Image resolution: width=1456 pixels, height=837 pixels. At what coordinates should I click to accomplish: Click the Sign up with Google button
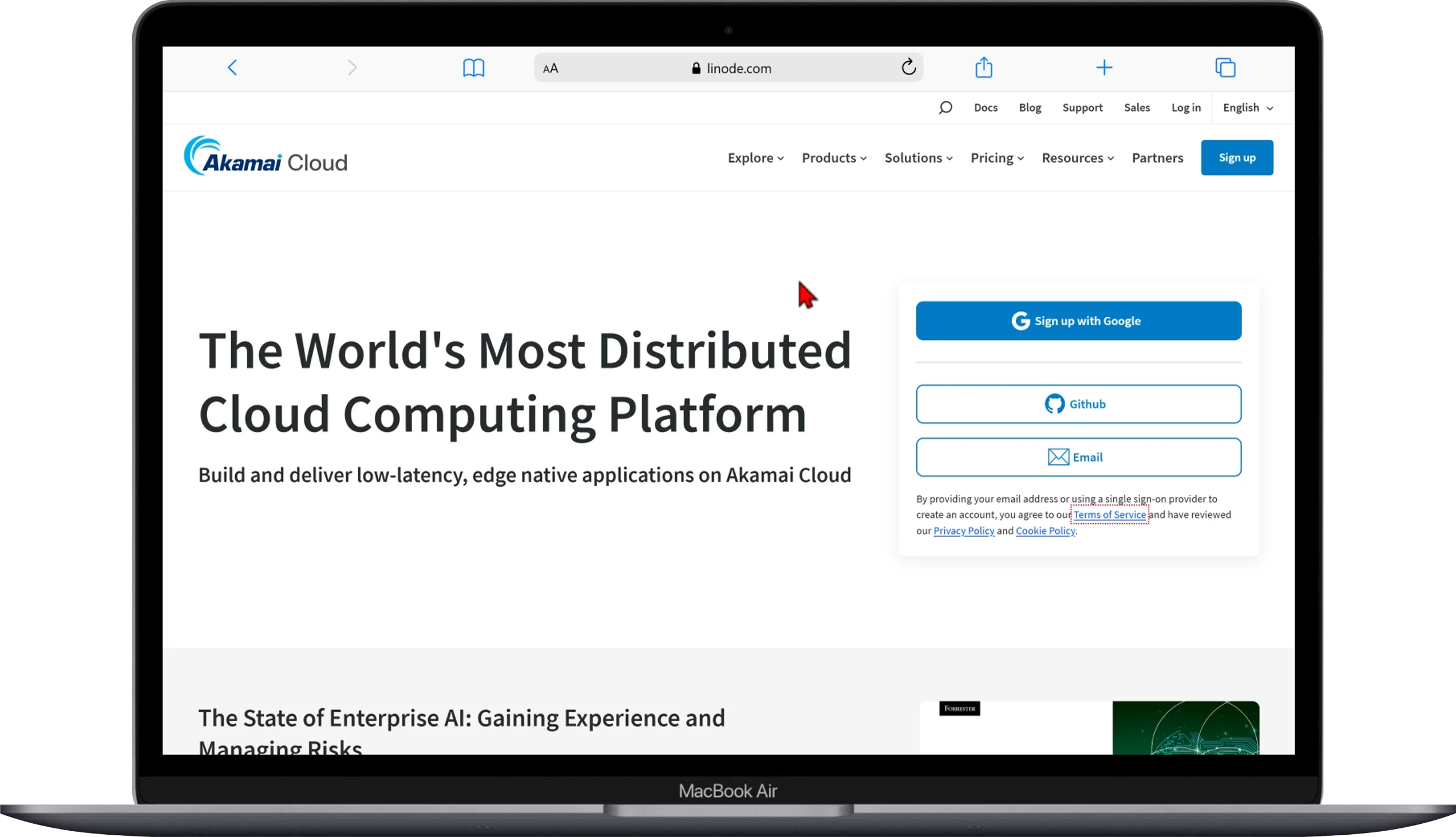click(x=1078, y=321)
